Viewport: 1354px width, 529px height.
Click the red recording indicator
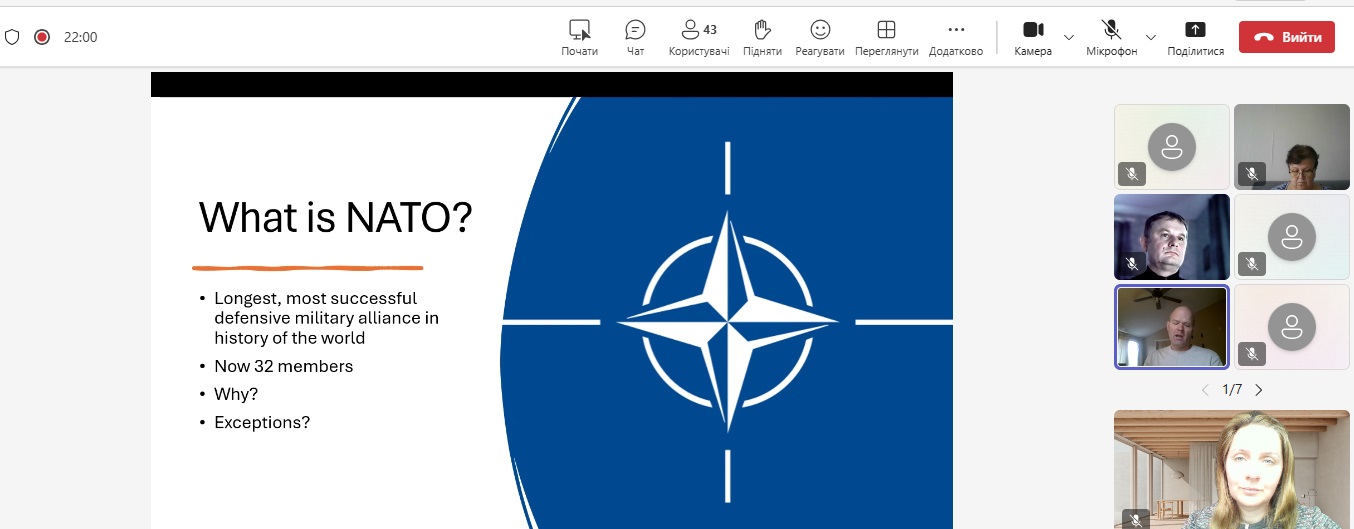(x=42, y=37)
